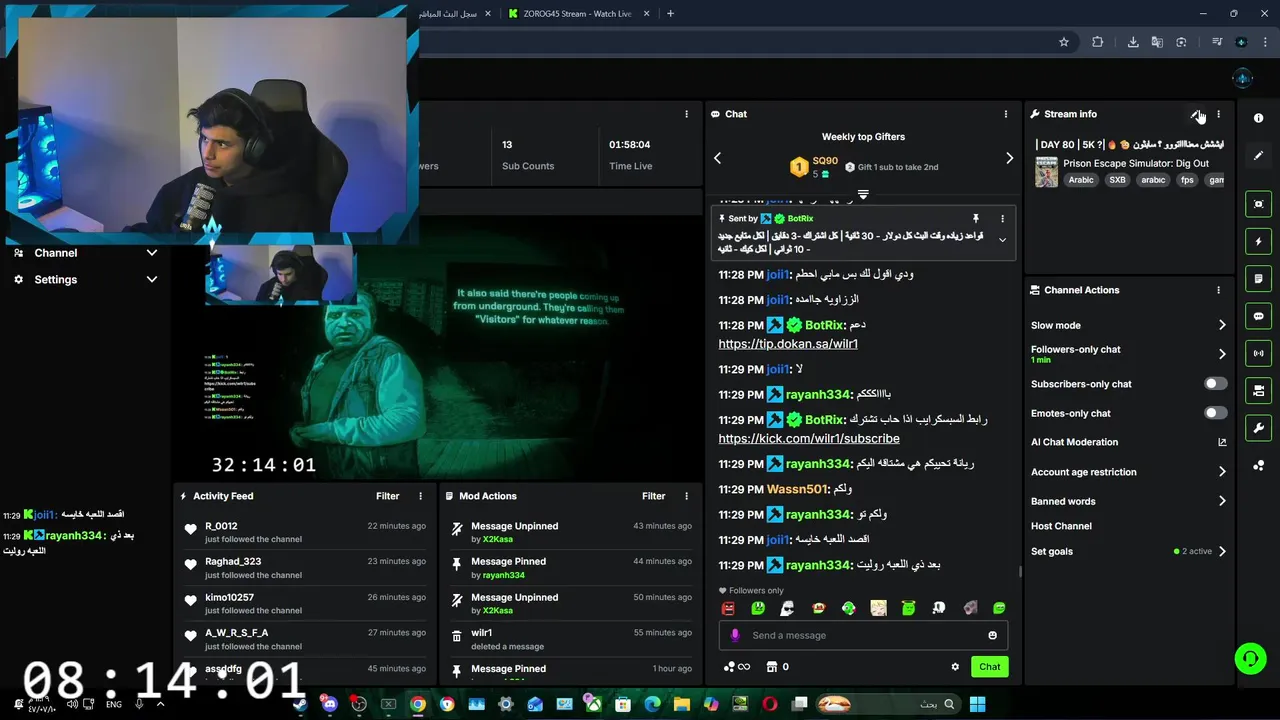Pick the red angry face emote
1280x720 pixels.
[728, 608]
